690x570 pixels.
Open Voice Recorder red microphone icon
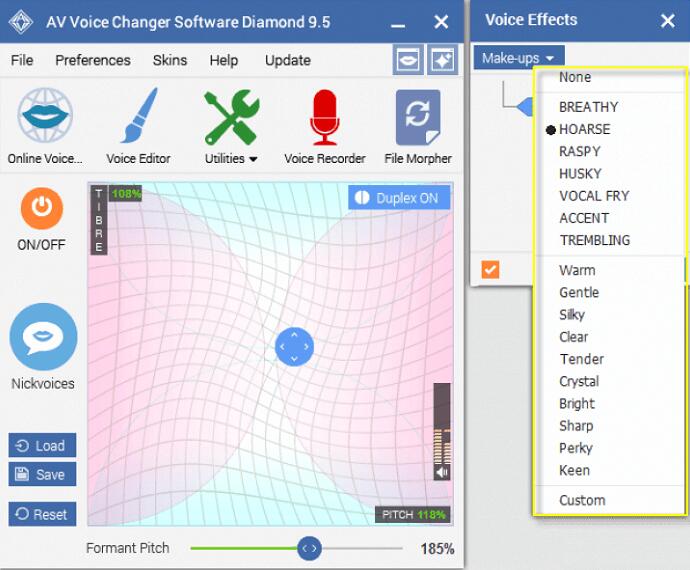[325, 117]
